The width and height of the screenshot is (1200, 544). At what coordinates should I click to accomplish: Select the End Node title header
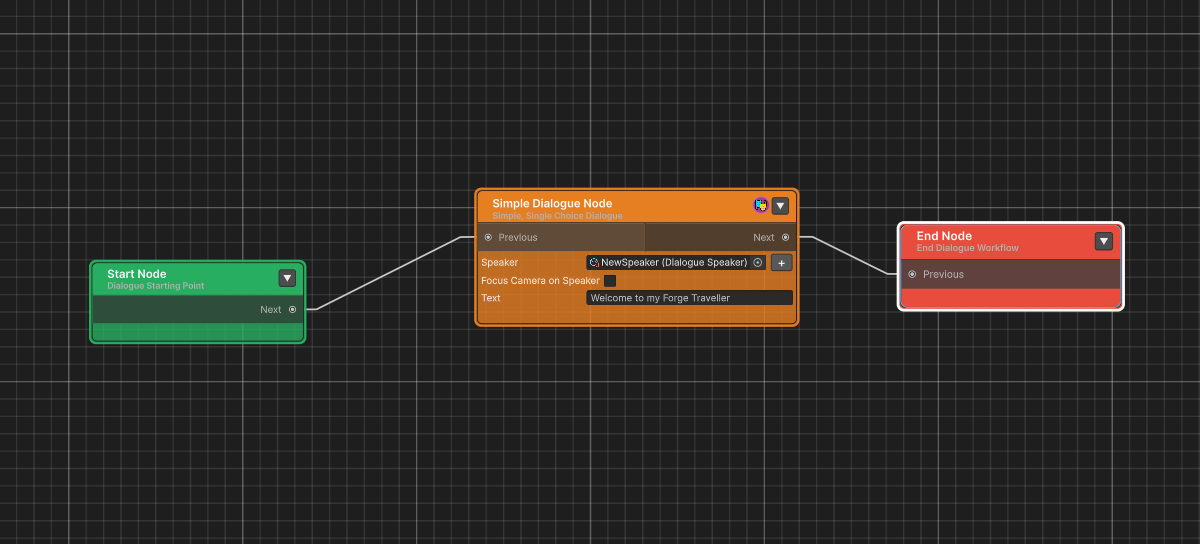(944, 236)
